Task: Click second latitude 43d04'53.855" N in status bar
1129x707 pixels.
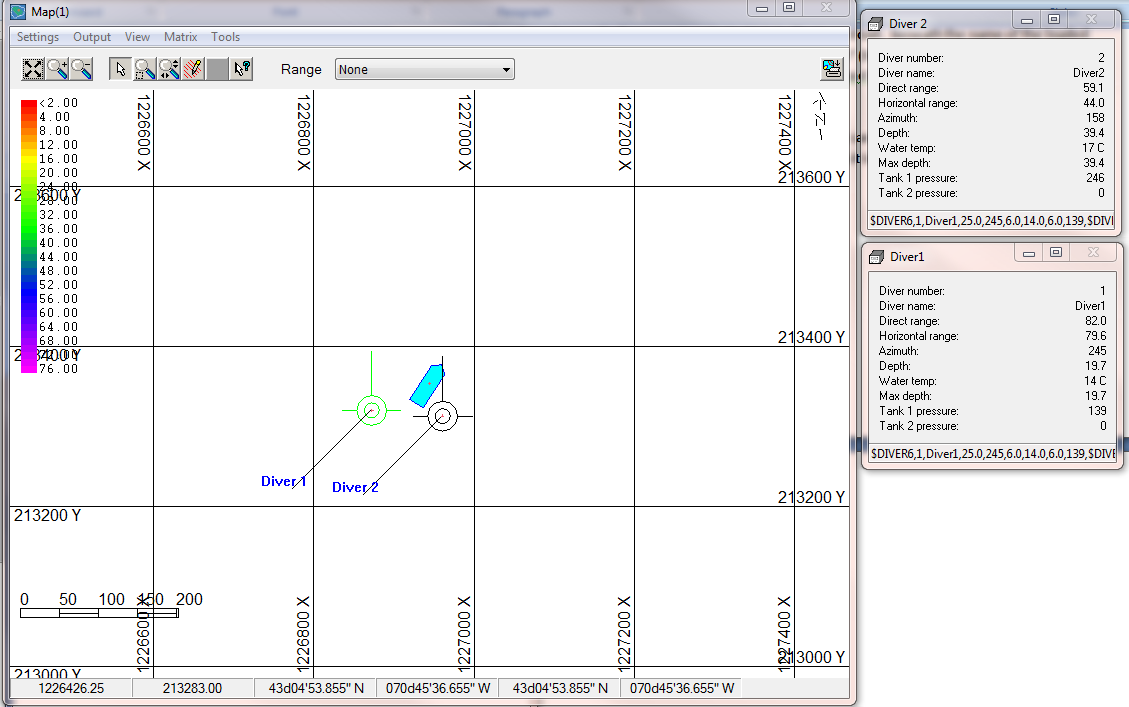Action: click(560, 688)
